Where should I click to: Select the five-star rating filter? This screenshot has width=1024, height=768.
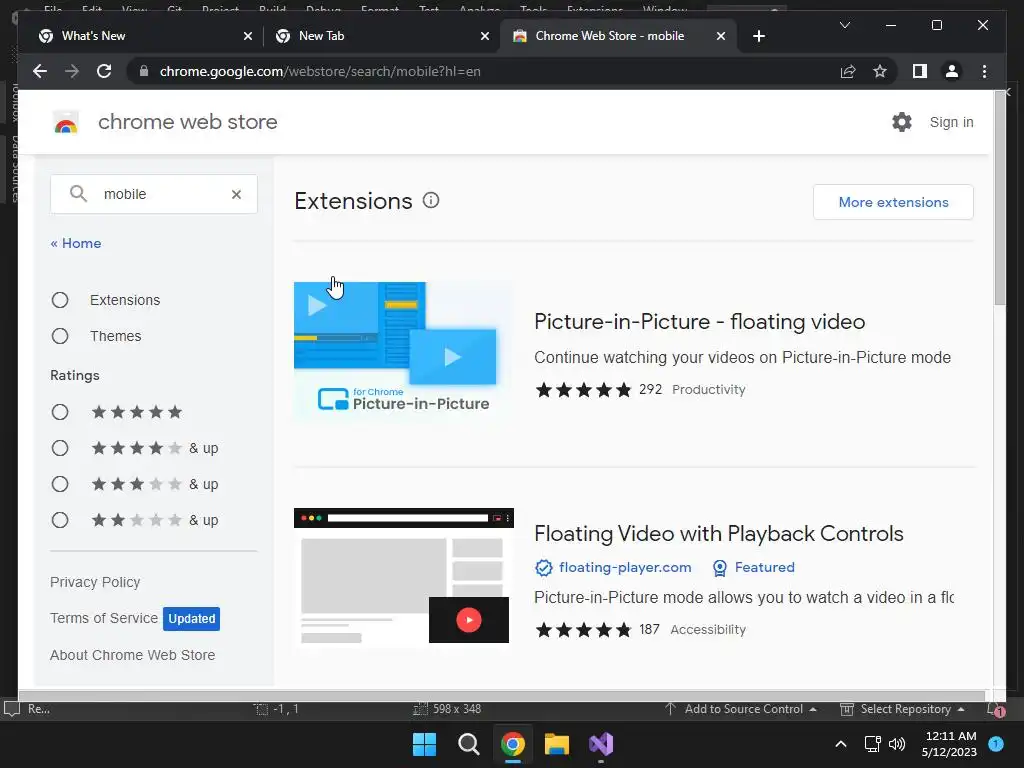[x=60, y=412]
